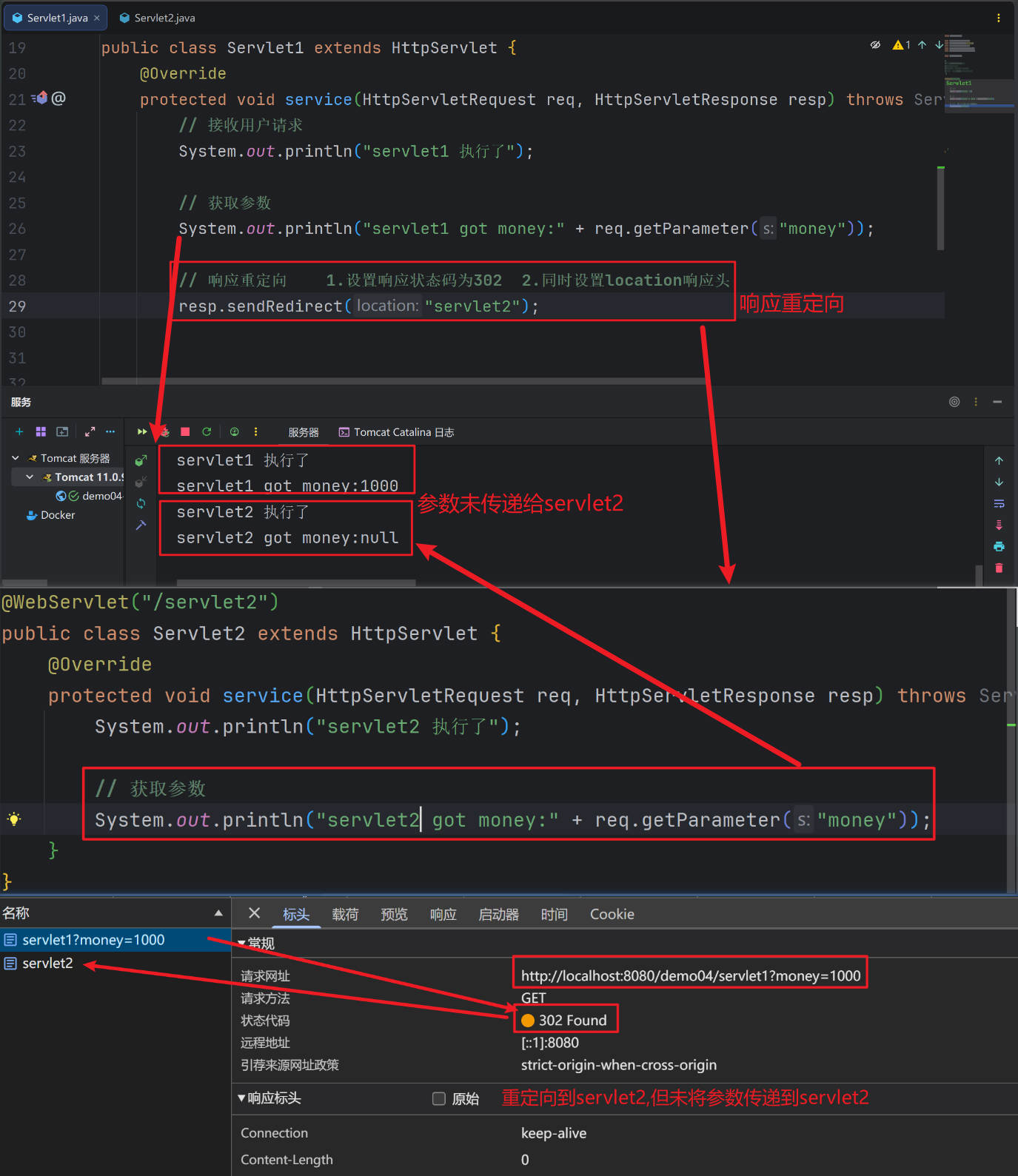Open the Tomcat Catalina 日志 tab

point(396,432)
